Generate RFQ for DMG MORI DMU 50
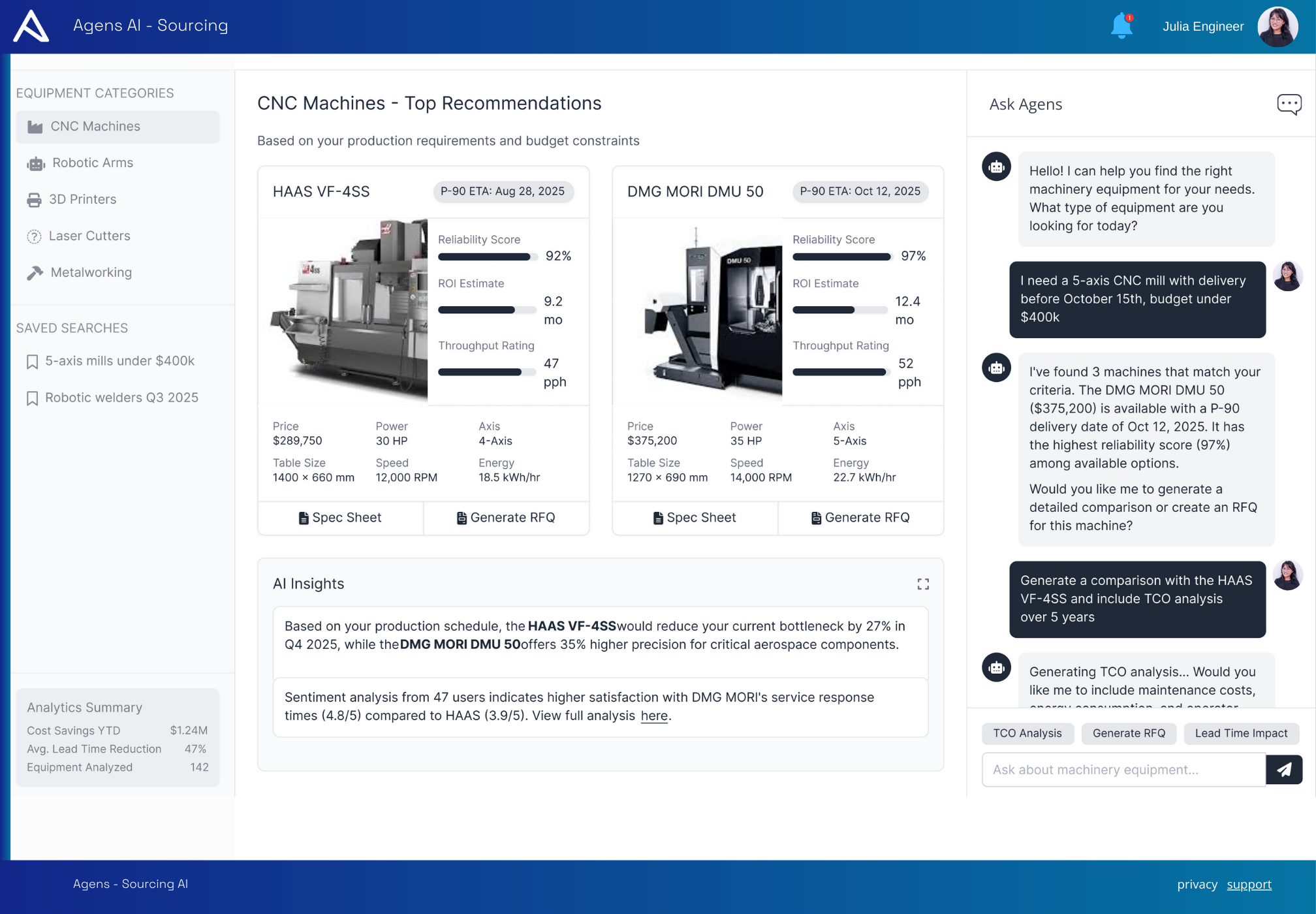This screenshot has height=914, width=1316. 860,518
